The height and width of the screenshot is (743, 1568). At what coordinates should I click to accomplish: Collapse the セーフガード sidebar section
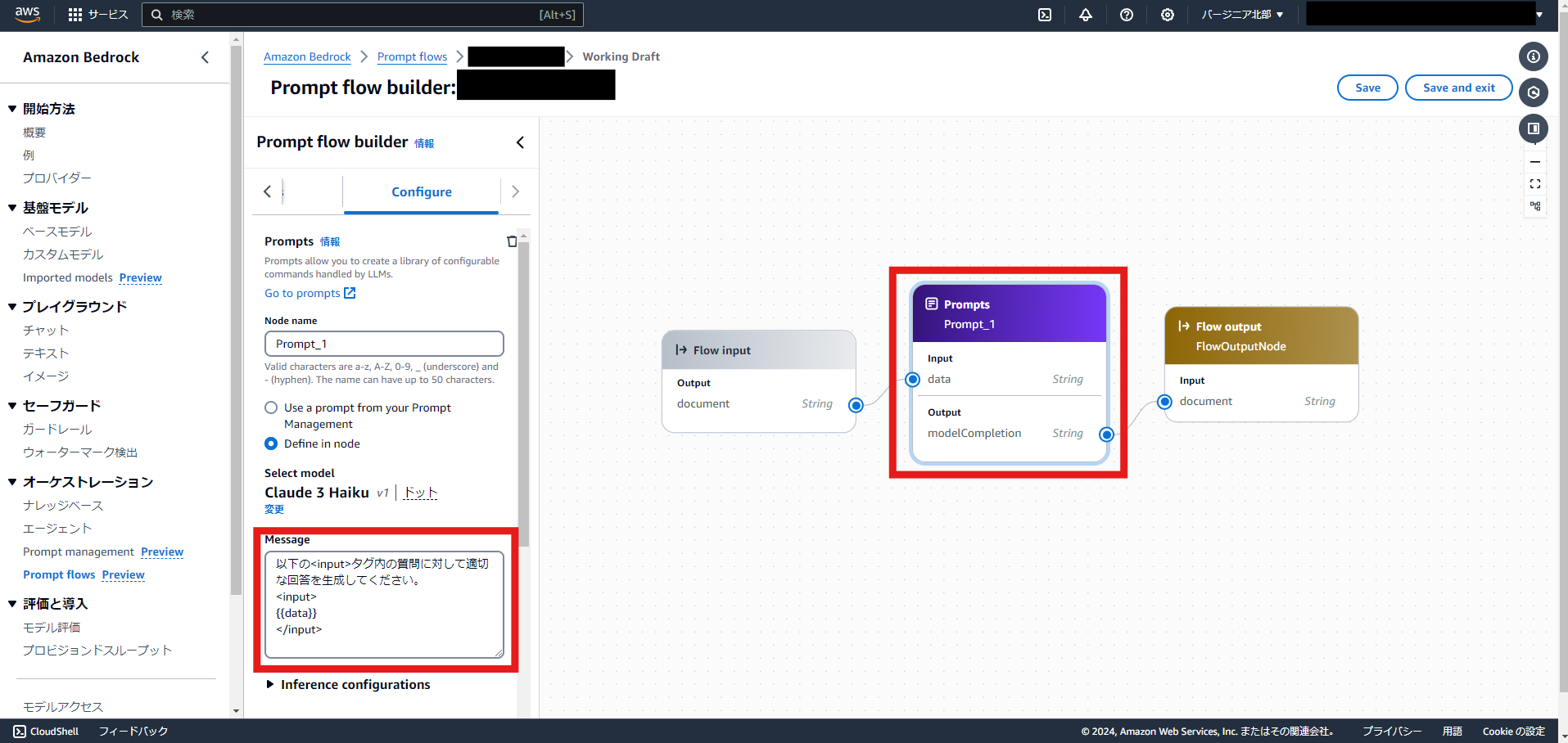click(x=12, y=406)
